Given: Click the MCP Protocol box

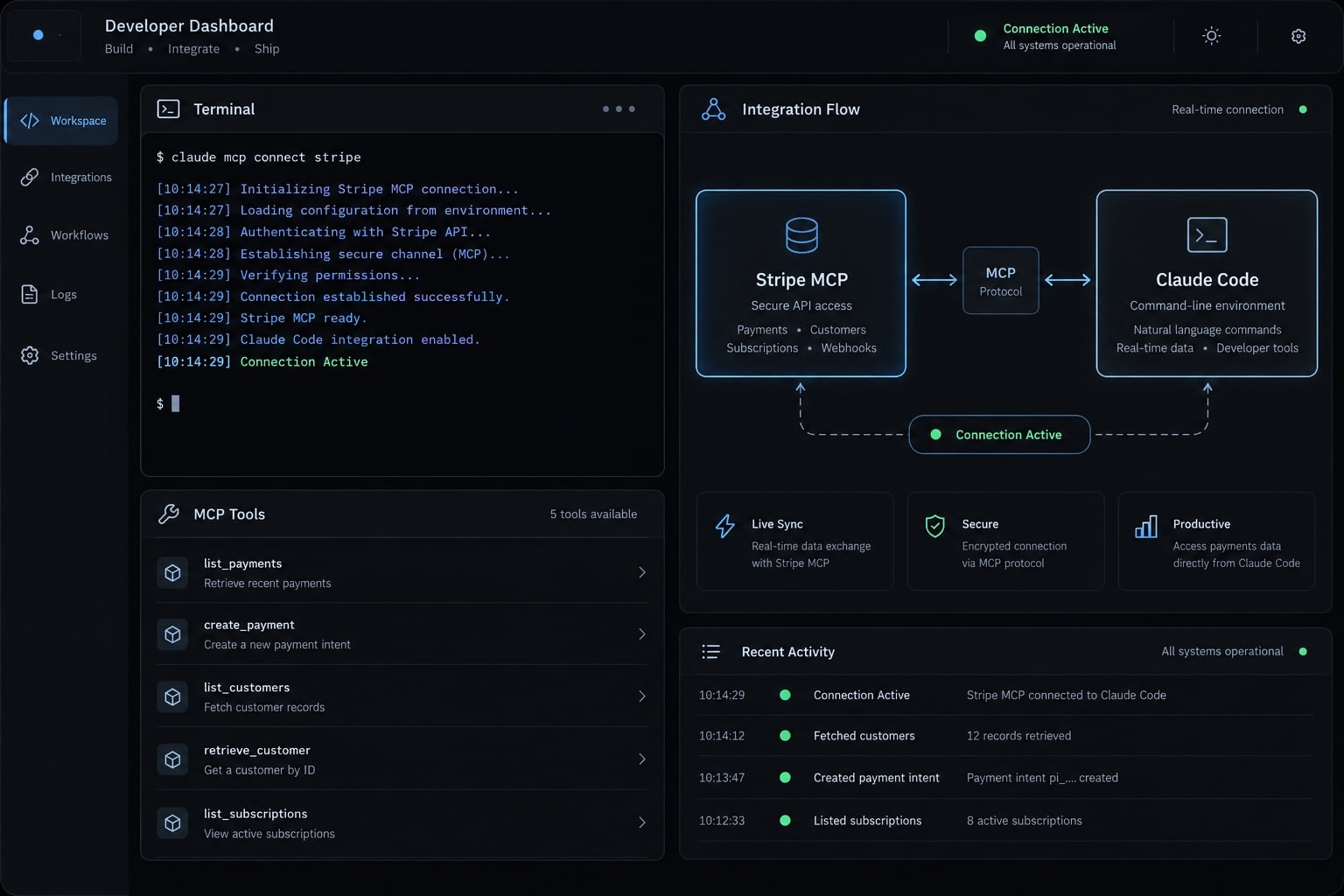Looking at the screenshot, I should tap(1001, 280).
